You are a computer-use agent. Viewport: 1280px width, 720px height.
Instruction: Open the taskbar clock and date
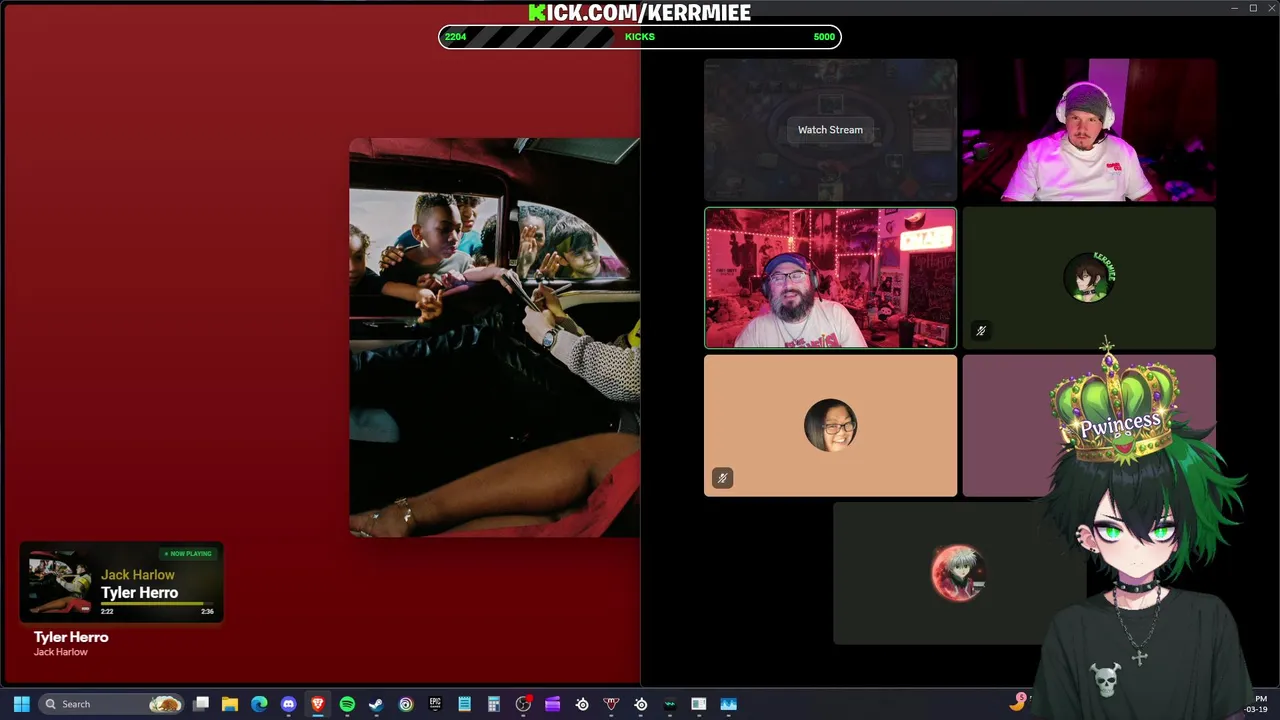click(1257, 704)
